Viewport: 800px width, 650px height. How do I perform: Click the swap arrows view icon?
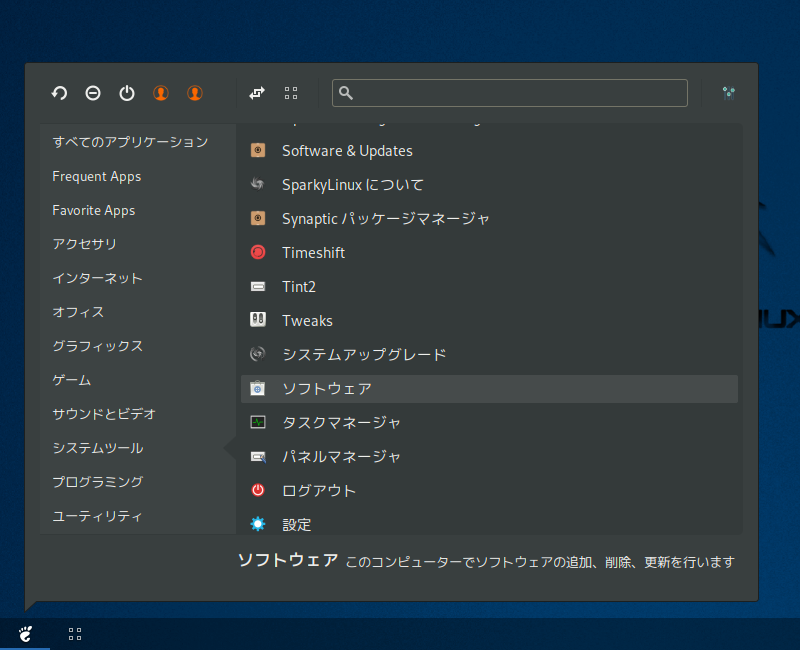pos(257,93)
